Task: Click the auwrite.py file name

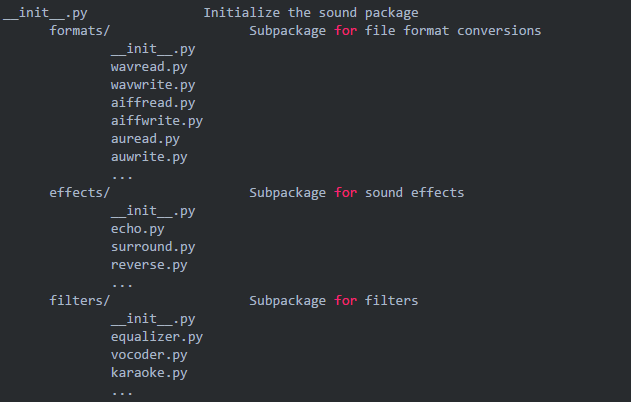Action: coord(149,157)
